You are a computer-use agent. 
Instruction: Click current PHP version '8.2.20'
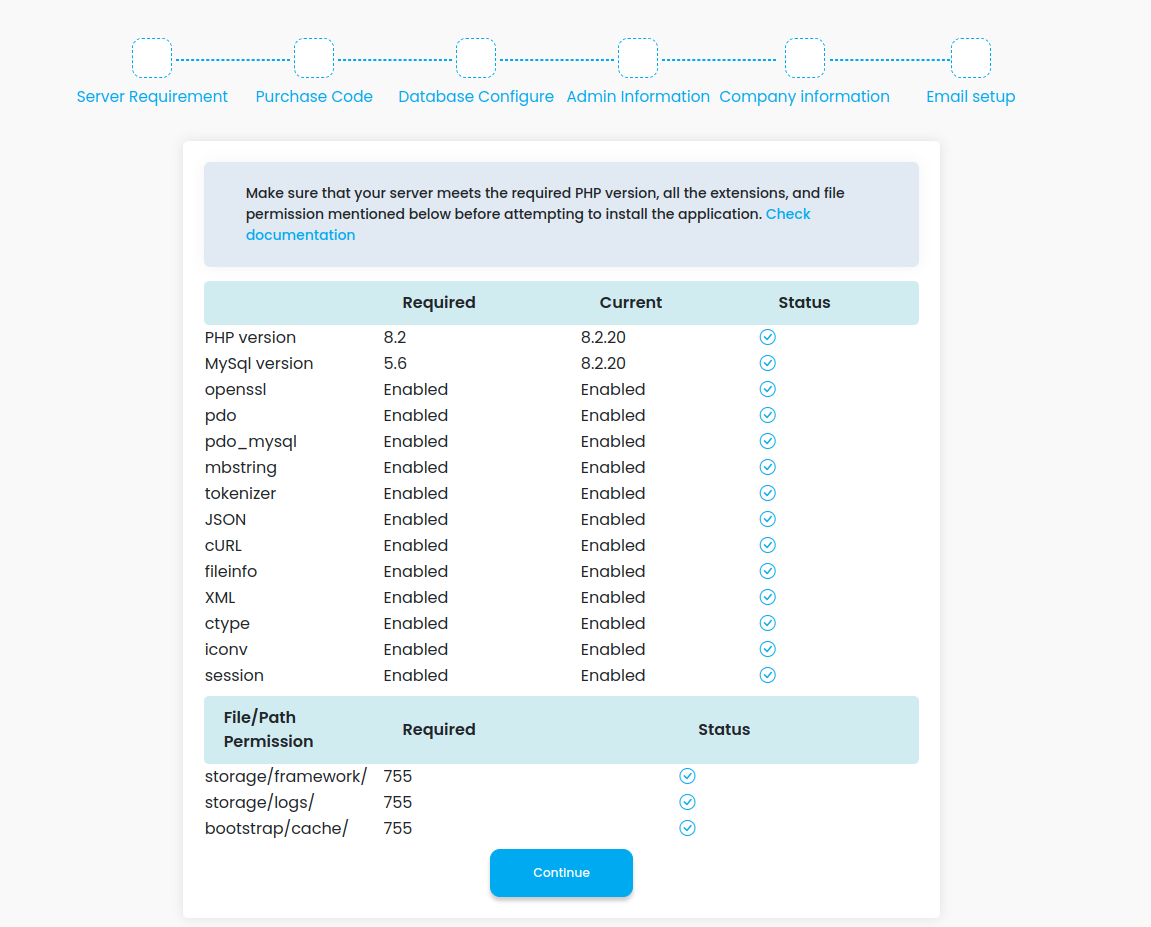(603, 338)
